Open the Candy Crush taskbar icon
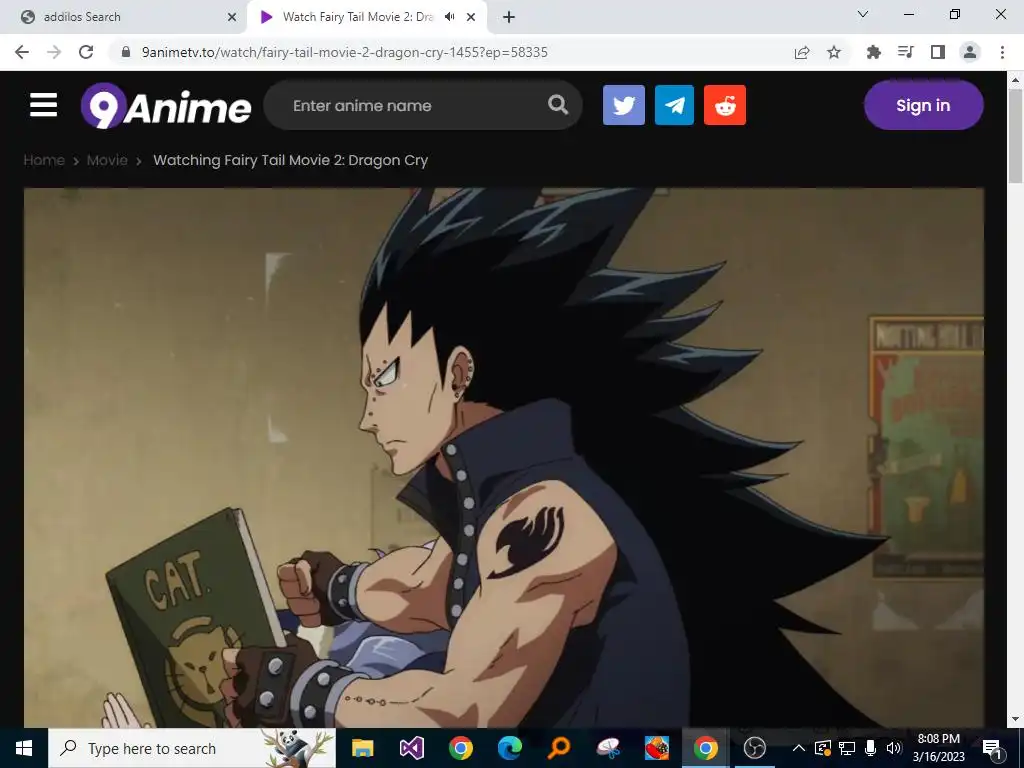Image resolution: width=1024 pixels, height=768 pixels. [x=656, y=748]
